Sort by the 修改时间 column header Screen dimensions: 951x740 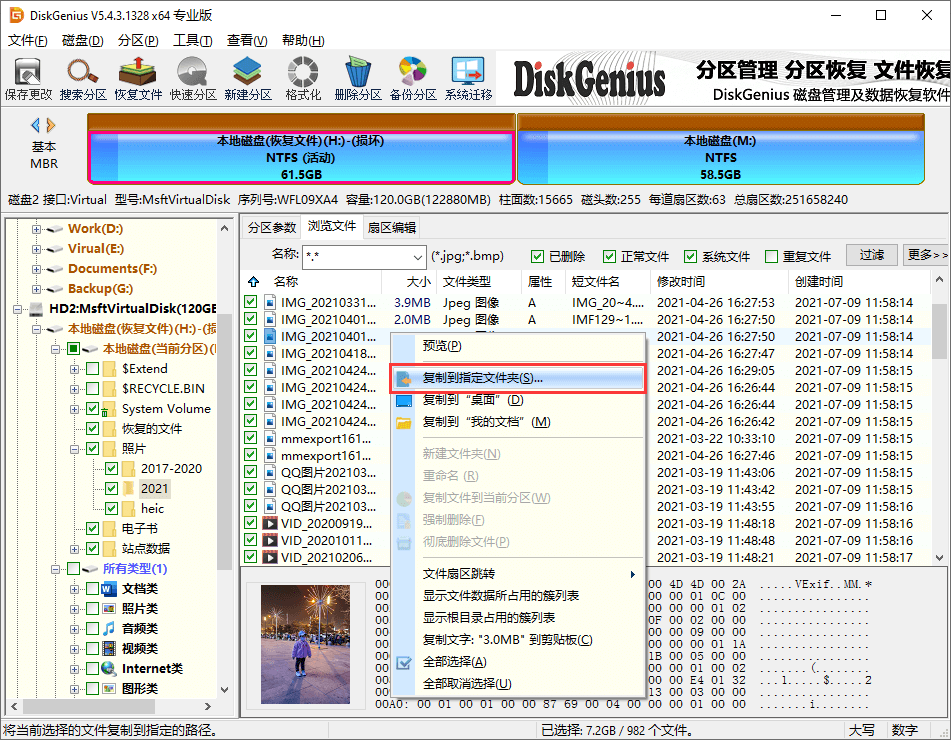pos(719,281)
